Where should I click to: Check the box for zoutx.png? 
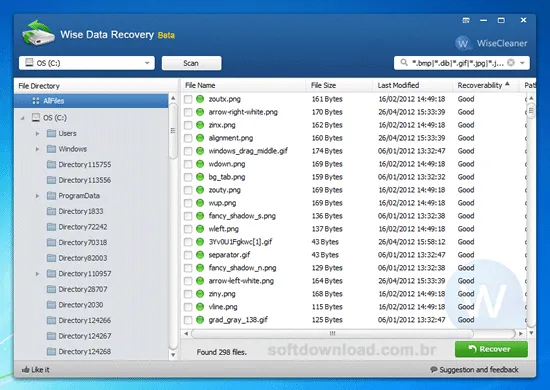coord(188,99)
